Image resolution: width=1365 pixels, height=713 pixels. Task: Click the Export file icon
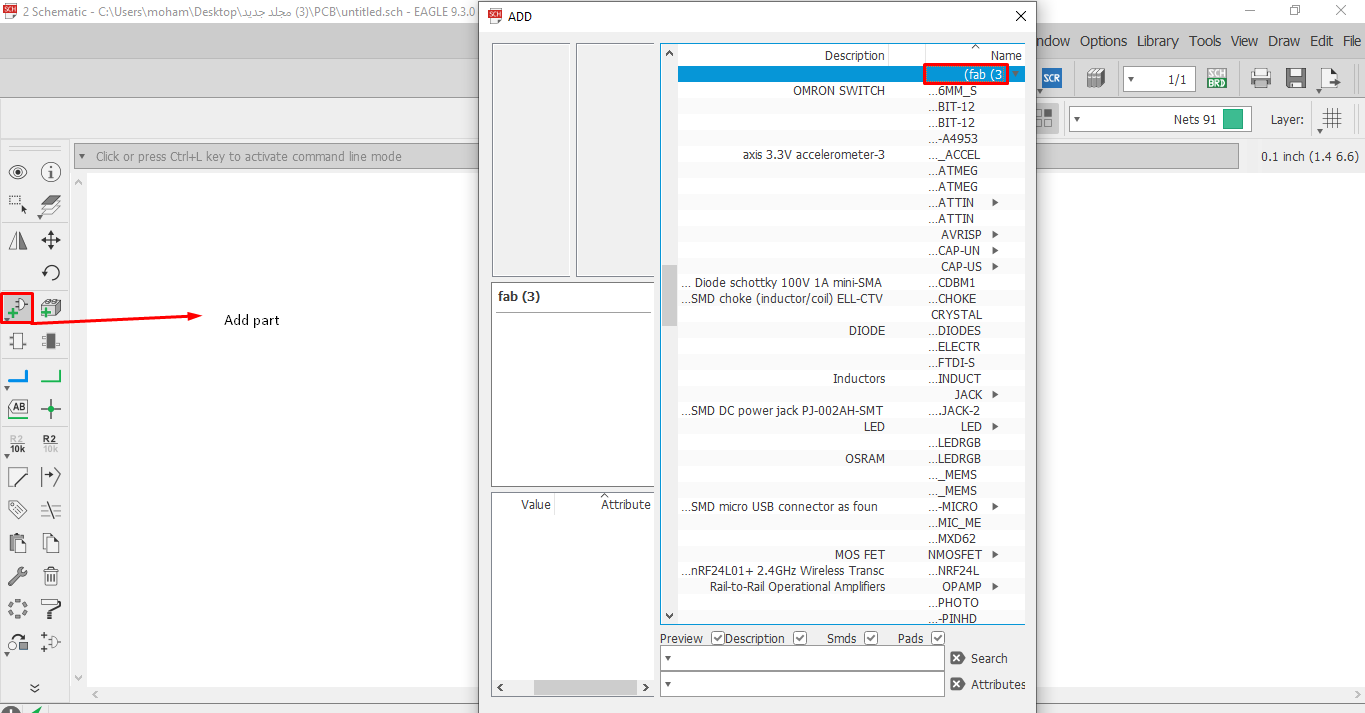(x=1331, y=78)
